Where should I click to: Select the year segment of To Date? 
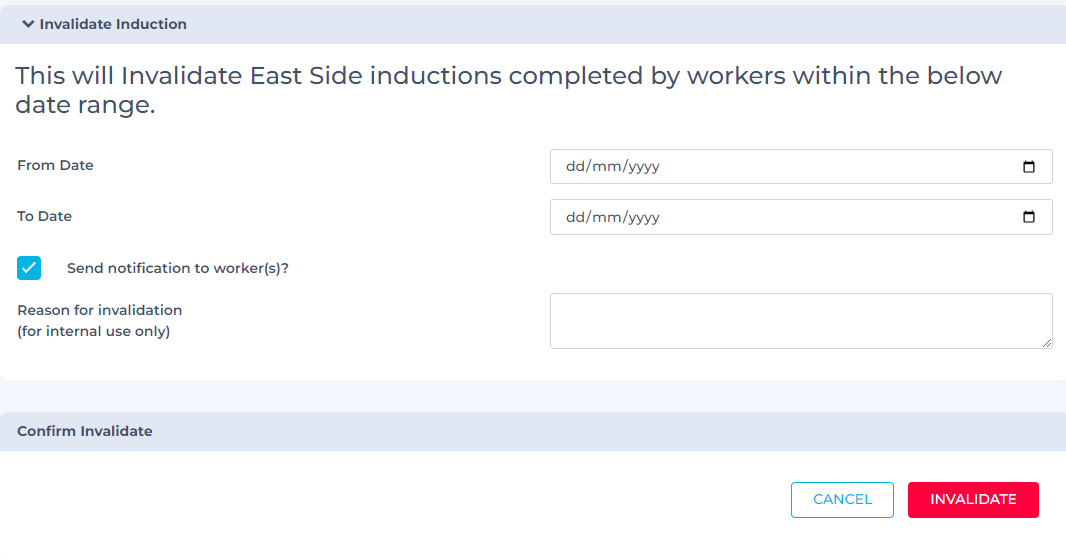tap(644, 217)
